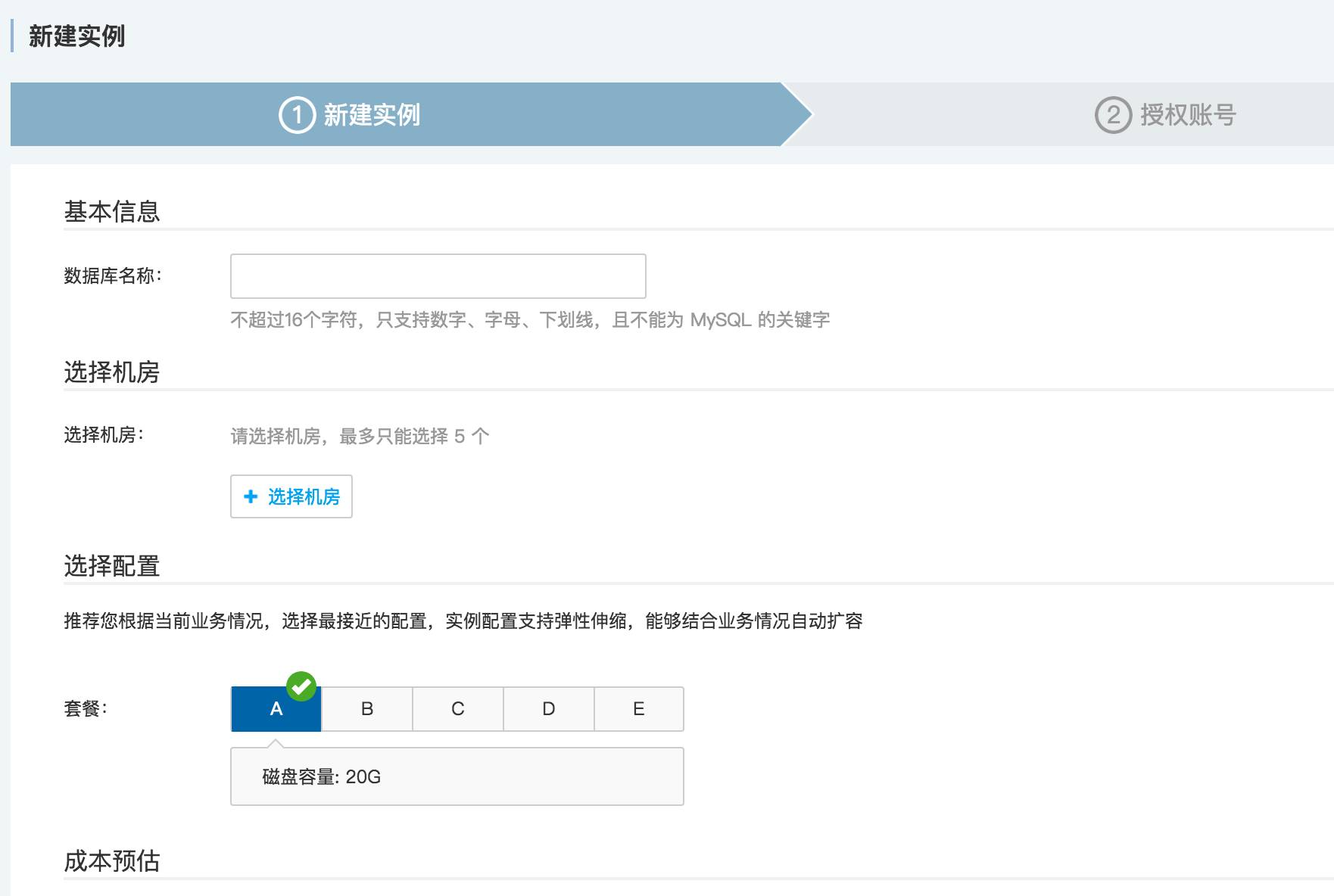Choose plan E in 套餐 options
The height and width of the screenshot is (896, 1334).
click(639, 709)
